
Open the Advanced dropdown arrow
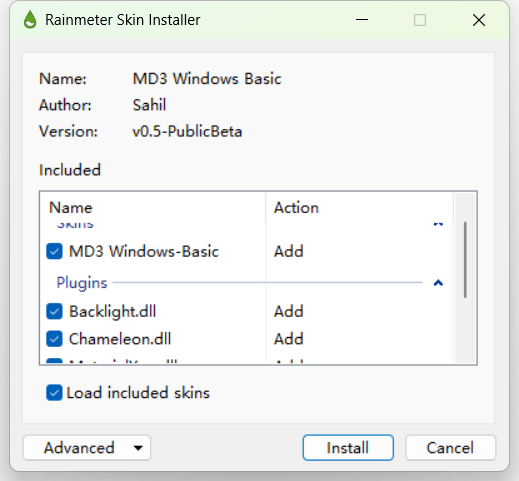point(138,448)
